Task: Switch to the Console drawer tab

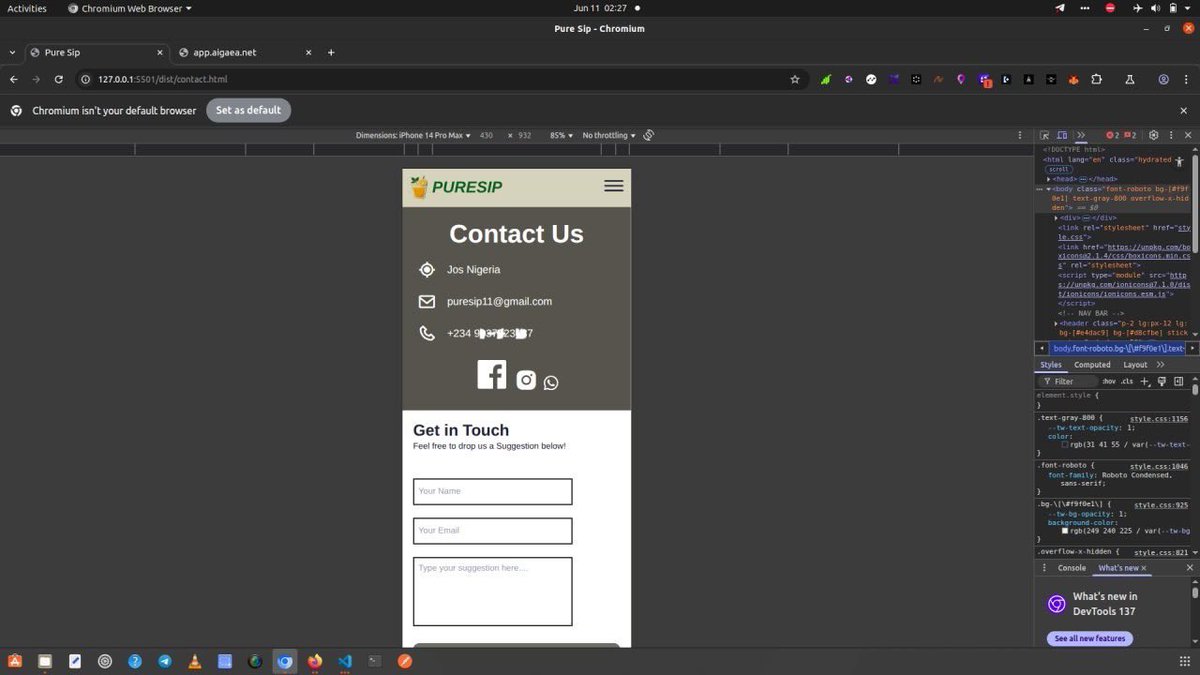Action: [1072, 568]
